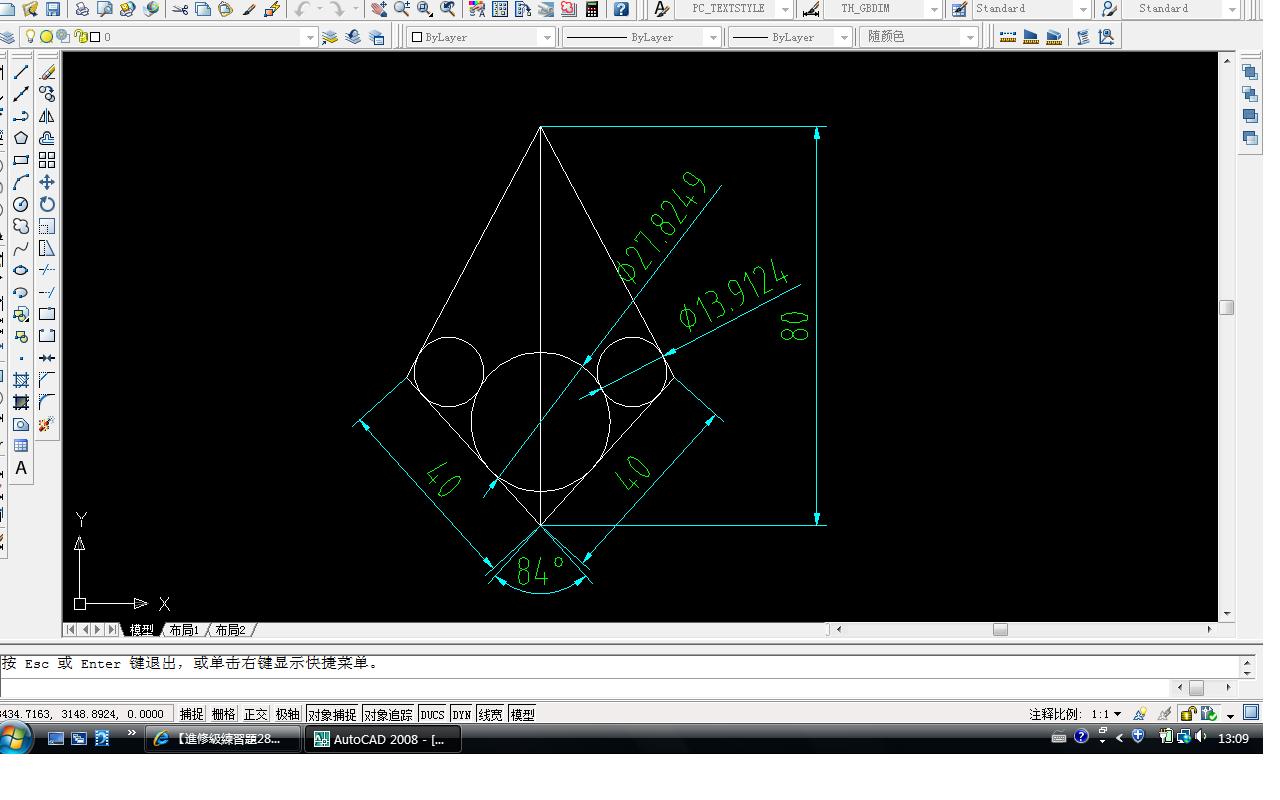1280x800 pixels.
Task: Switch to the 布局1 layout tab
Action: pyautogui.click(x=184, y=630)
